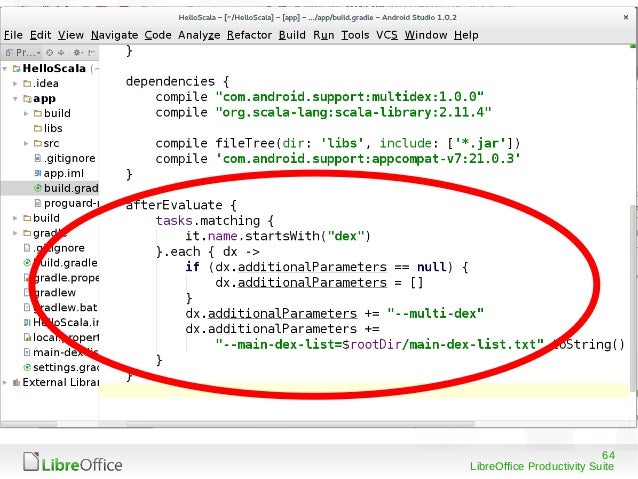Viewport: 638px width, 479px height.
Task: Open the Help menu
Action: click(466, 35)
